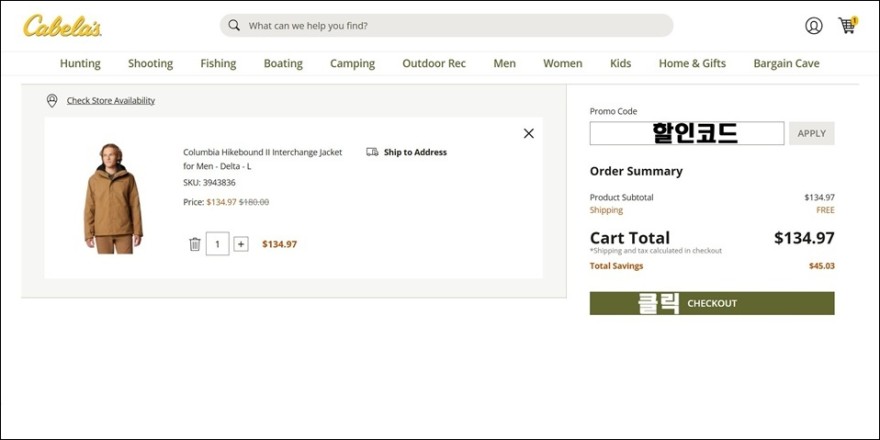Open the Women category
The image size is (880, 440).
[x=563, y=63]
